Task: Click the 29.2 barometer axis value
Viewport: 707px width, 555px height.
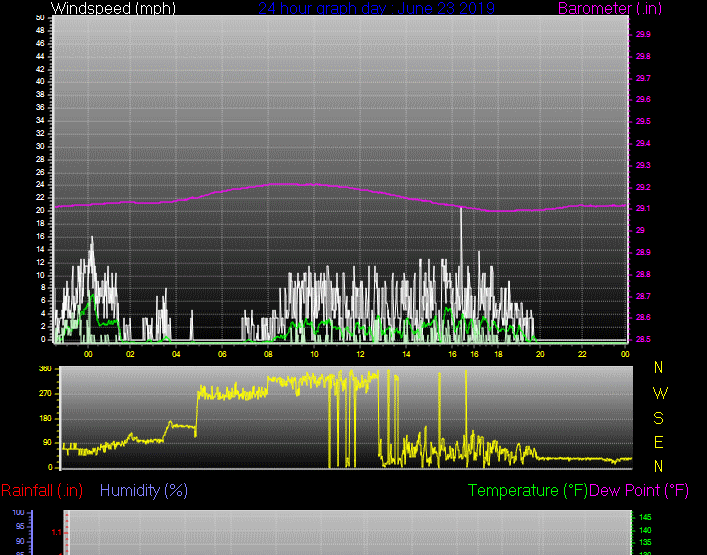Action: [x=643, y=187]
